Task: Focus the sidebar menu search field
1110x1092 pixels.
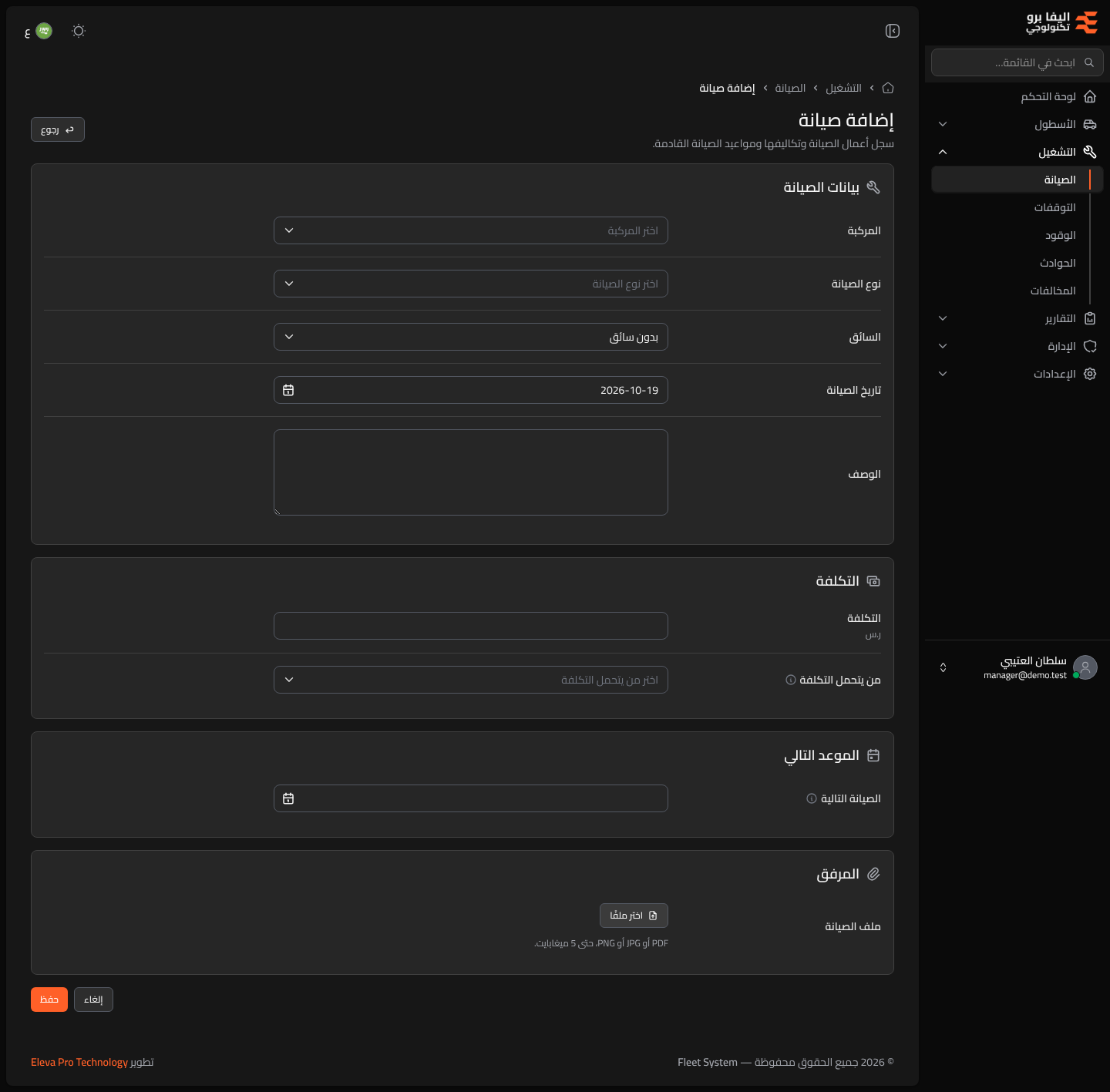Action: coord(1017,62)
